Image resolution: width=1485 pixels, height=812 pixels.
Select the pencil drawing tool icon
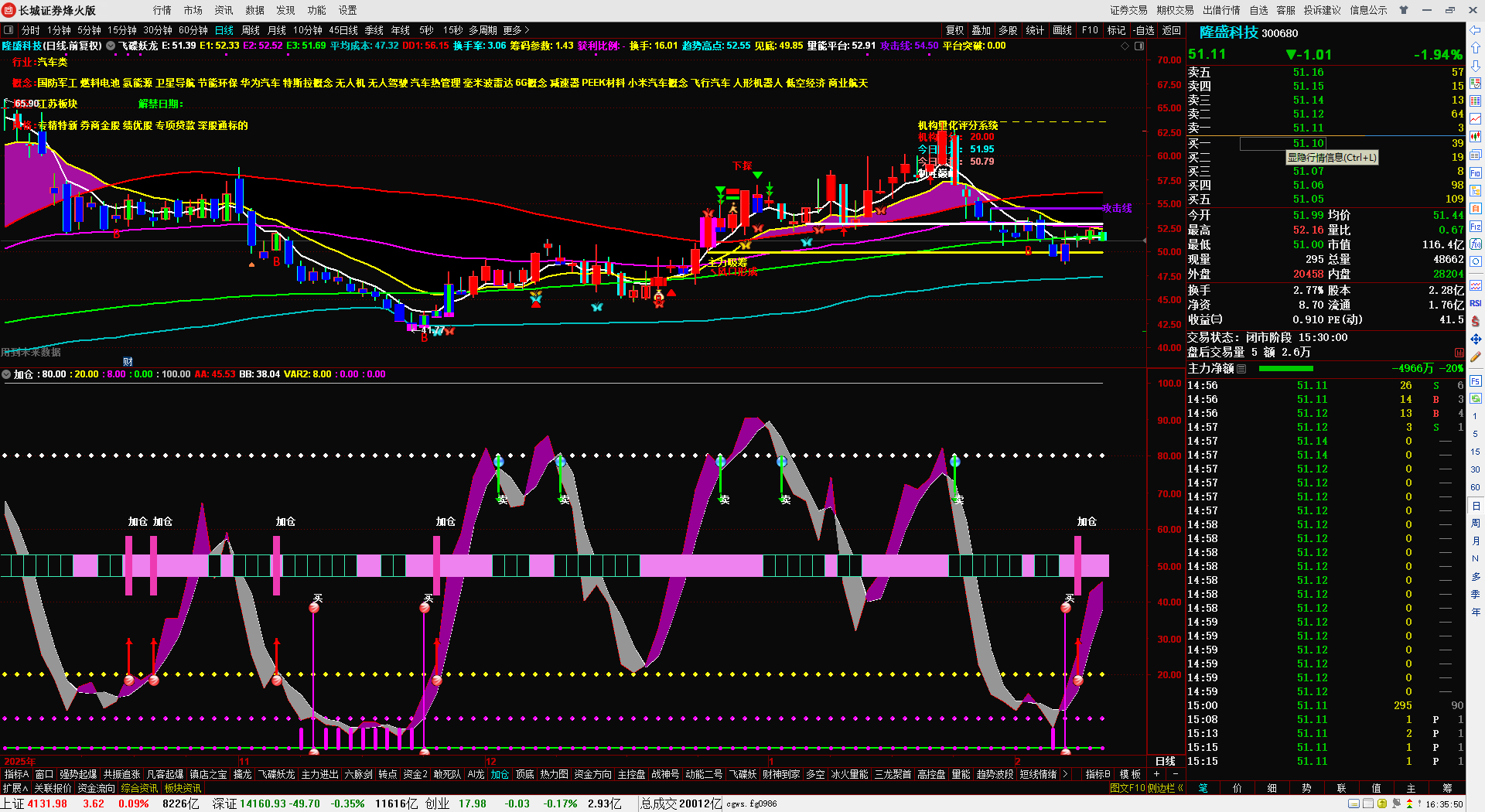point(1476,357)
